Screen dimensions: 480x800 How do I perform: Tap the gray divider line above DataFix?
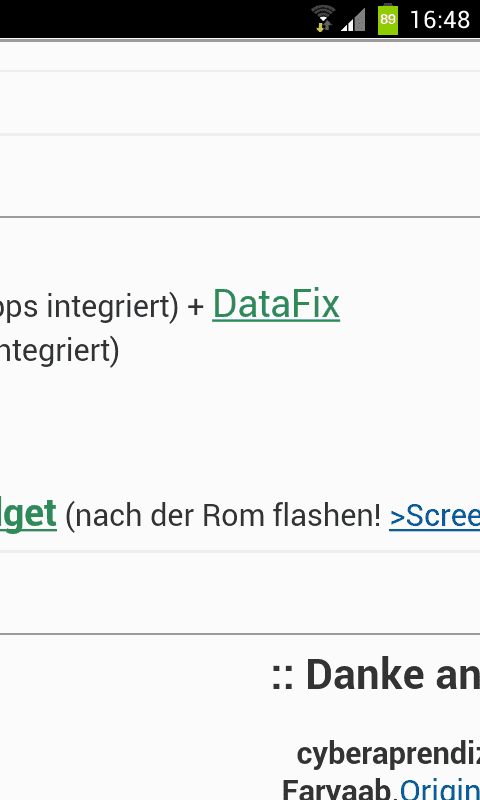pos(240,217)
